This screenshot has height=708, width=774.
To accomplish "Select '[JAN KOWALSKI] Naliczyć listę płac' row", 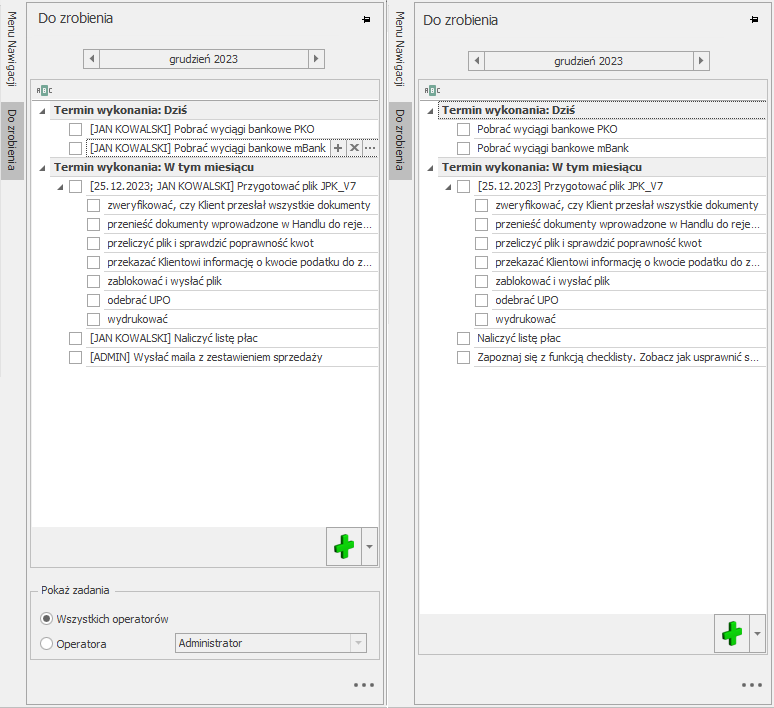I will click(232, 338).
